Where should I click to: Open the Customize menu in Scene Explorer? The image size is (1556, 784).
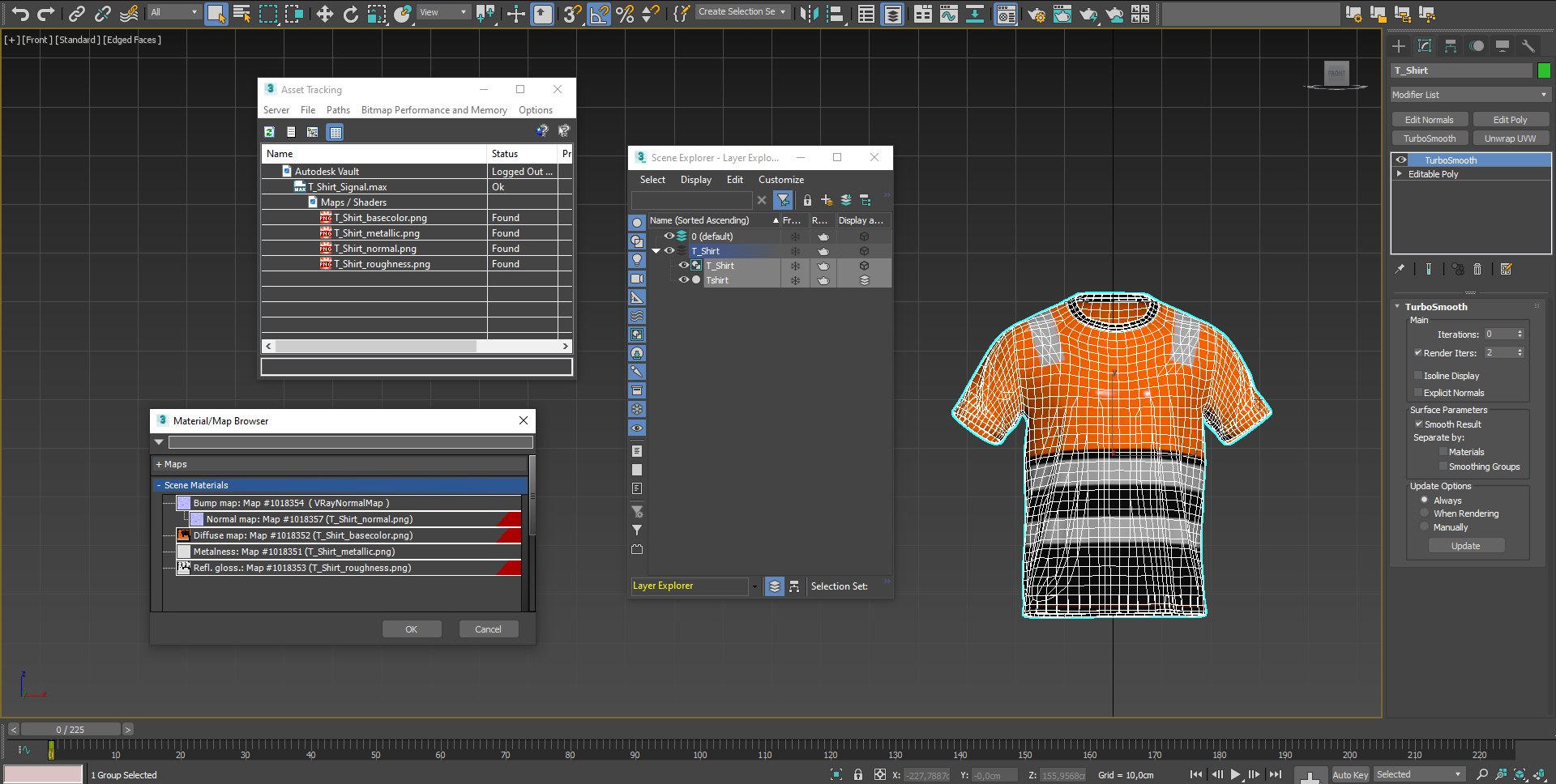click(781, 180)
